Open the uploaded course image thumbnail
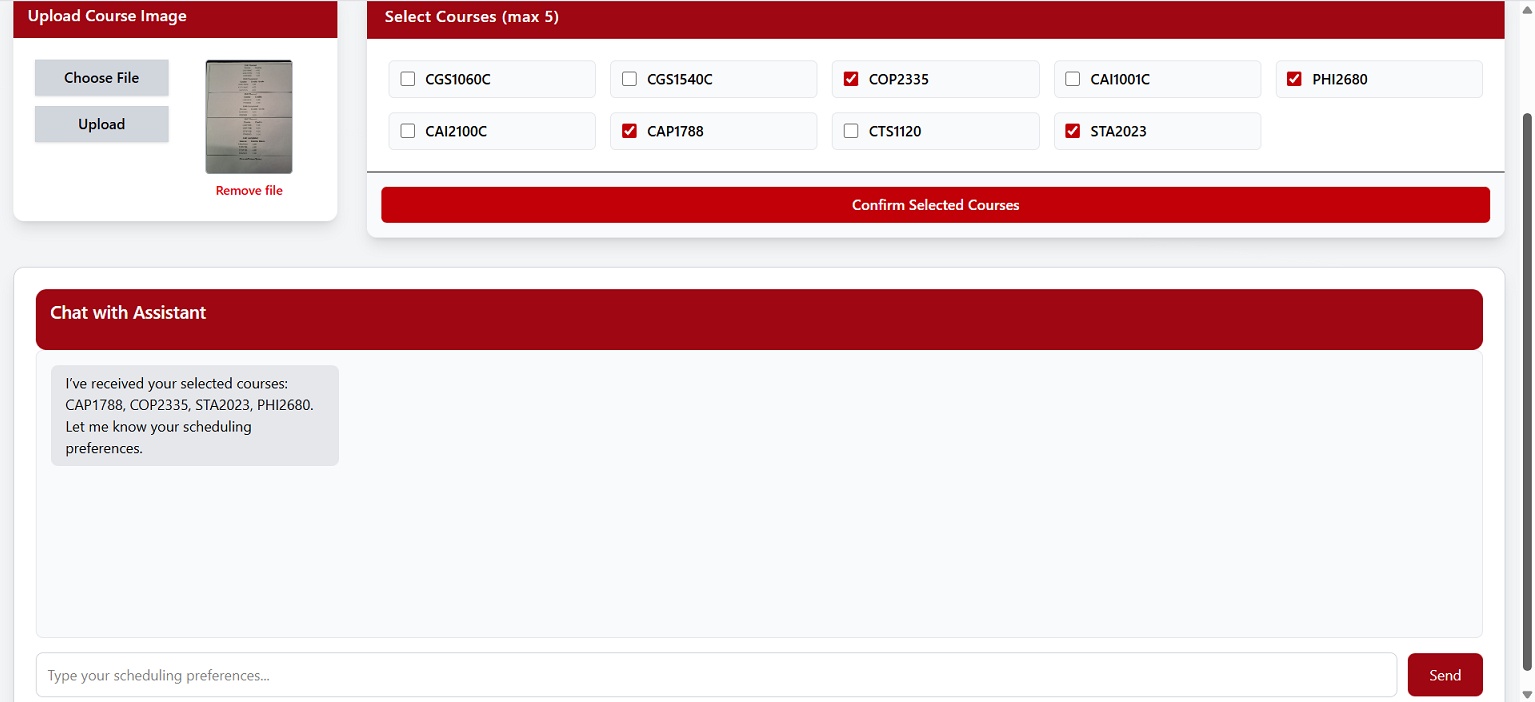The height and width of the screenshot is (702, 1535). pos(249,117)
